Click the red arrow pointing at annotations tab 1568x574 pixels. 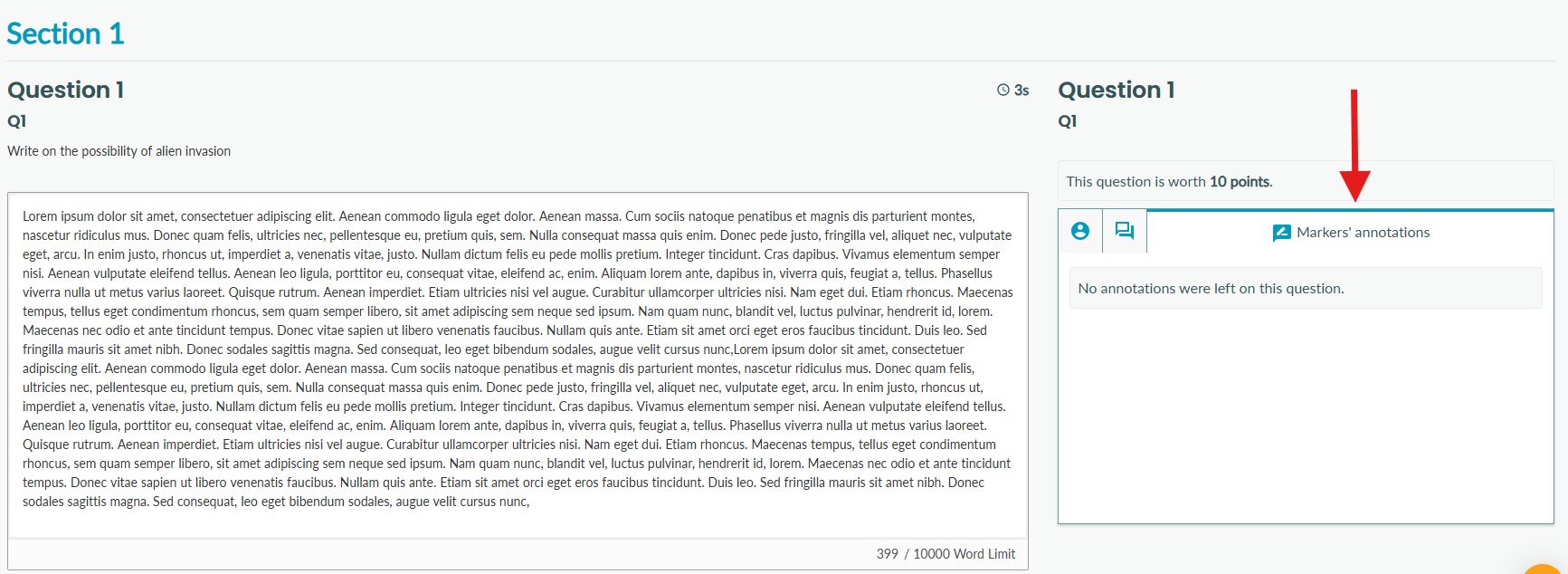tap(1354, 145)
